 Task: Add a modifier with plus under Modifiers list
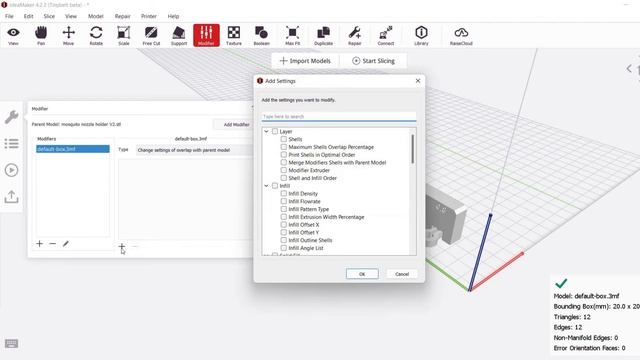pyautogui.click(x=39, y=244)
